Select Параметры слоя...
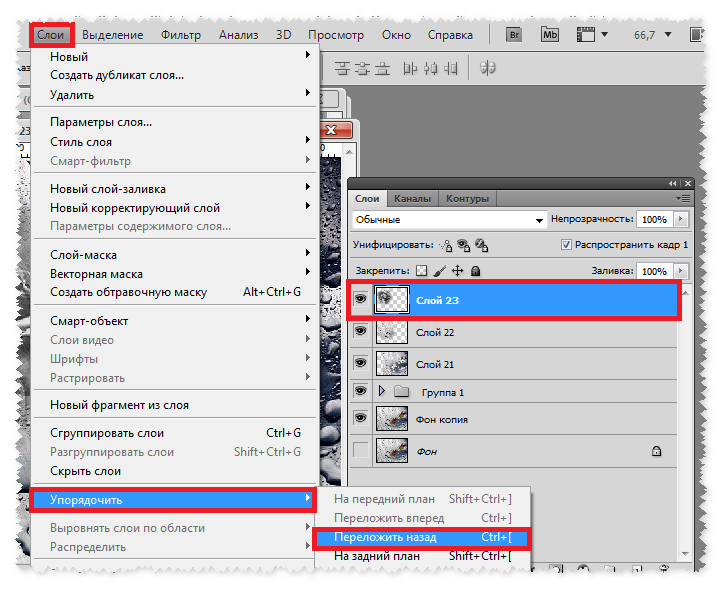The width and height of the screenshot is (723, 589). (x=175, y=122)
